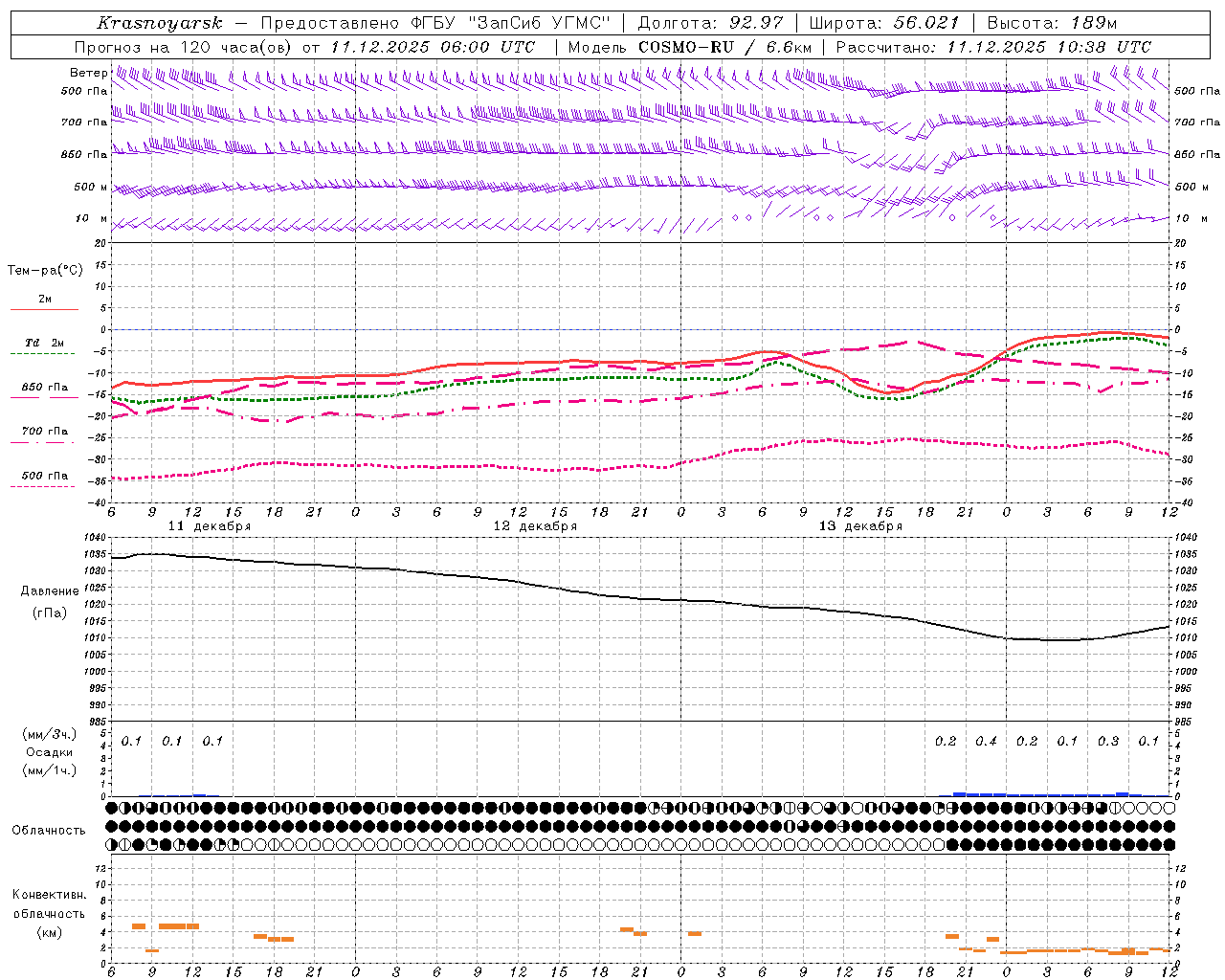Image resolution: width=1225 pixels, height=980 pixels.
Task: Click the 'Широта: 56.021' header value
Action: click(x=884, y=23)
